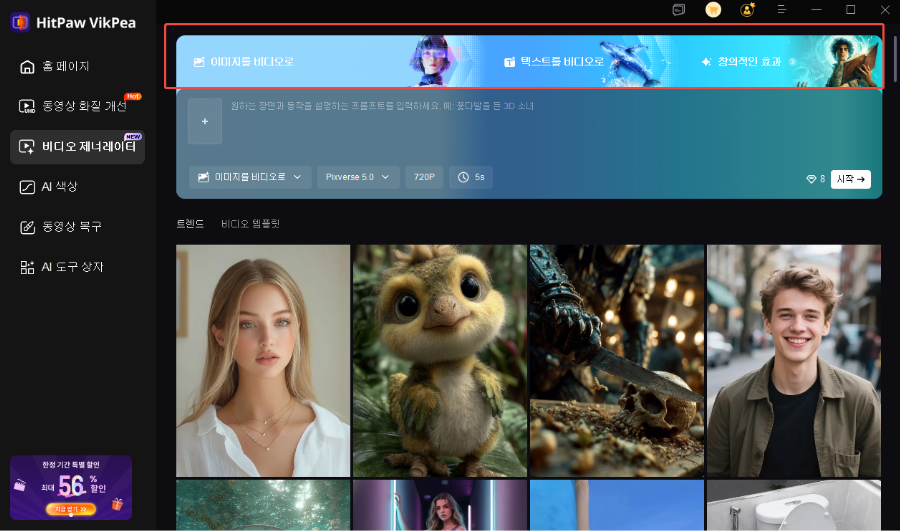Click the 동영상 복구 repair icon

point(27,227)
